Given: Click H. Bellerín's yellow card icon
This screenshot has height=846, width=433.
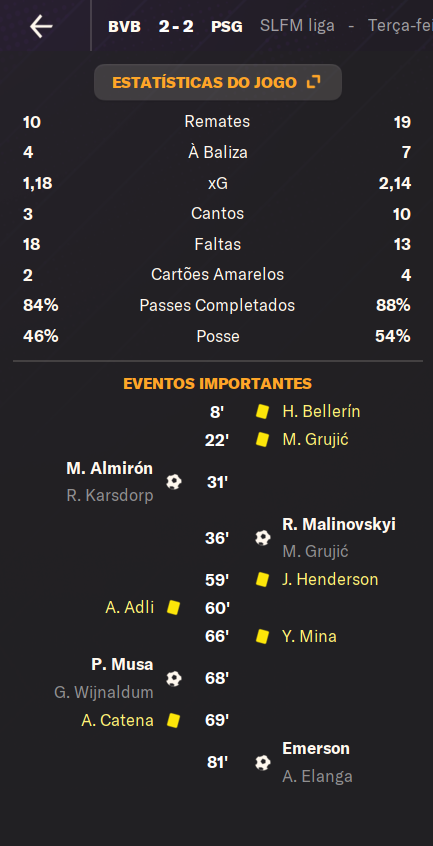Looking at the screenshot, I should 262,412.
